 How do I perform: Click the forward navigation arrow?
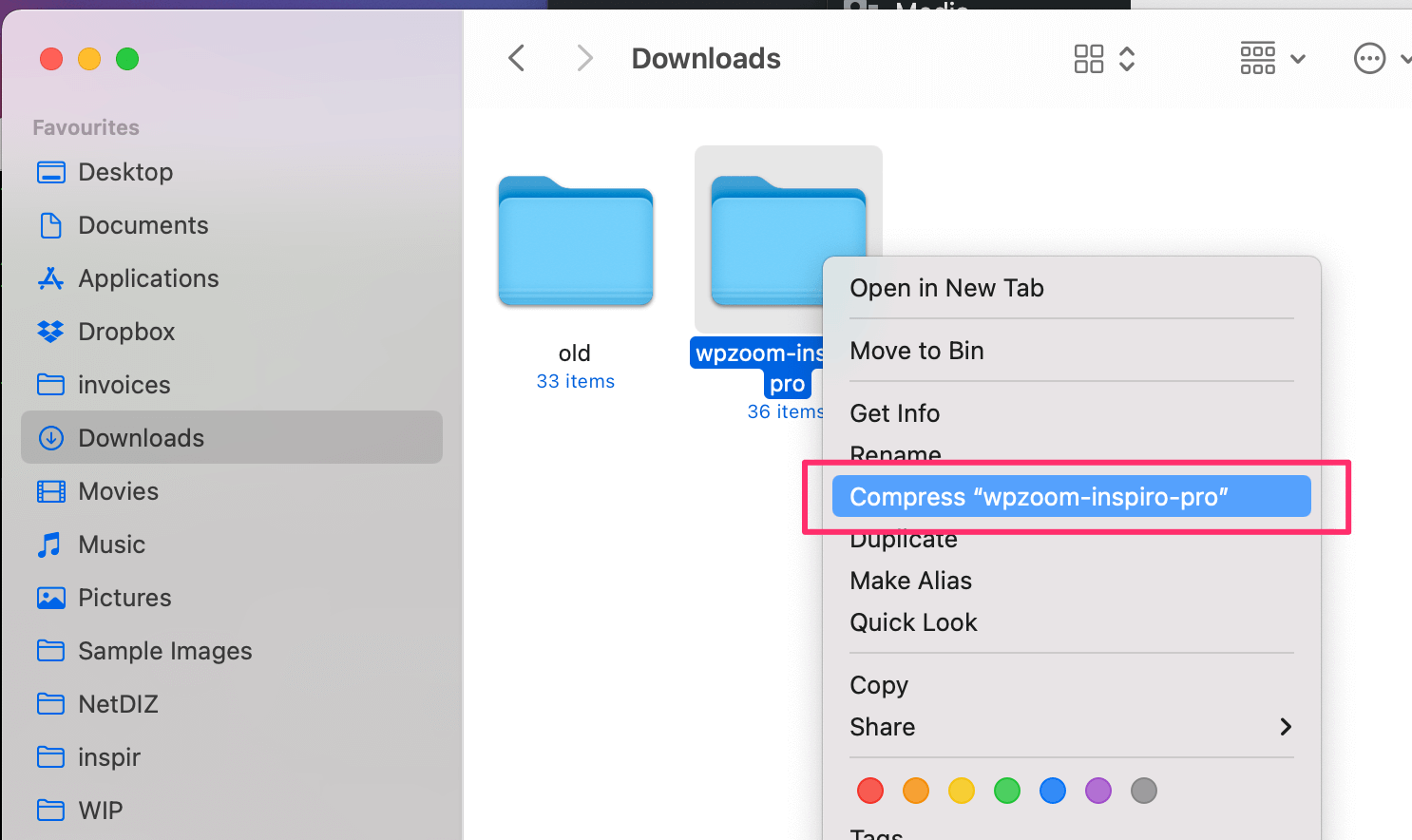point(584,59)
